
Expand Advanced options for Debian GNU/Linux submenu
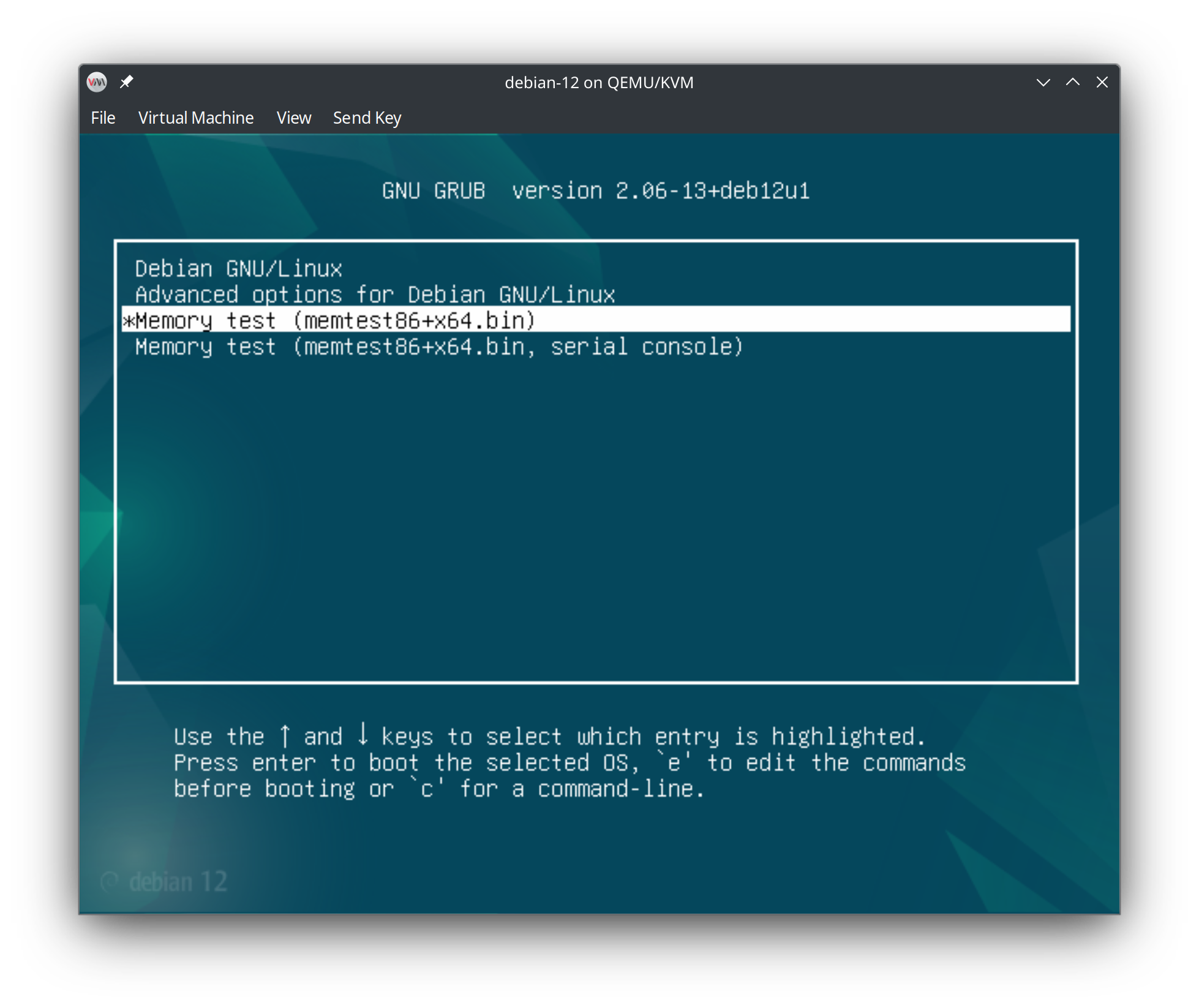pos(375,294)
